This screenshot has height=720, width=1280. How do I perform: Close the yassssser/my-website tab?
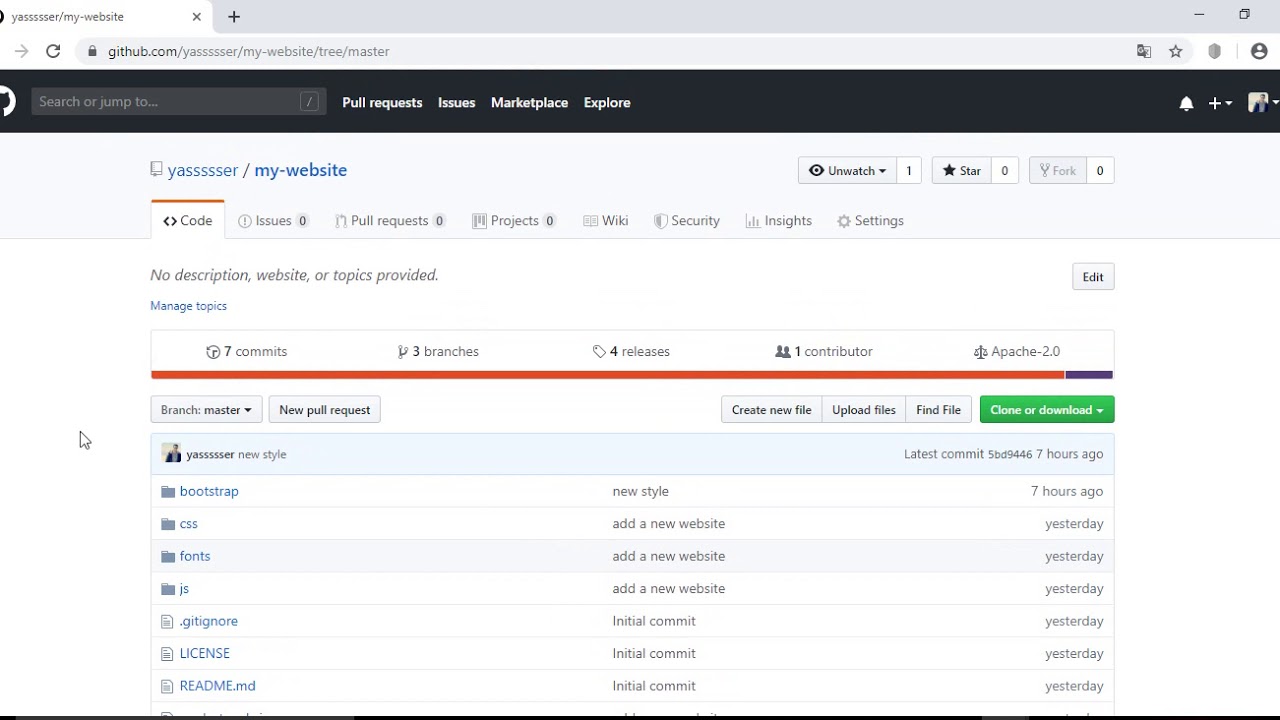196,16
